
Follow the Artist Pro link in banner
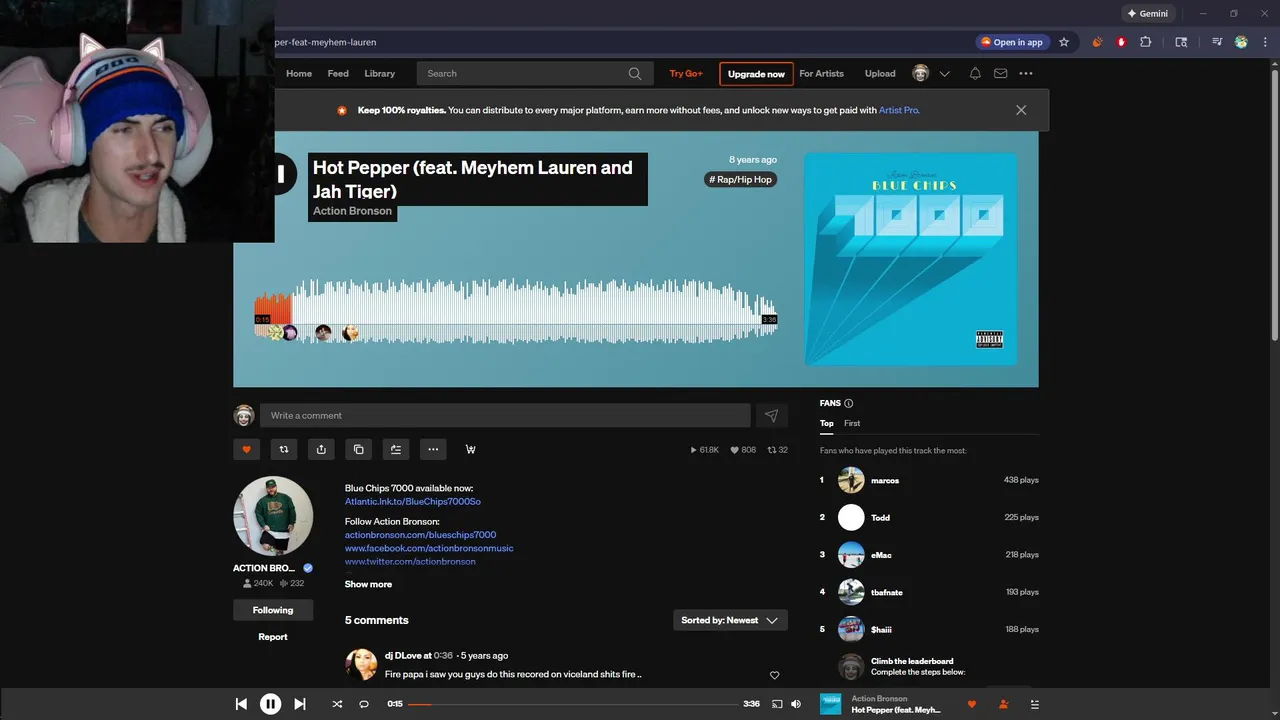click(x=899, y=110)
